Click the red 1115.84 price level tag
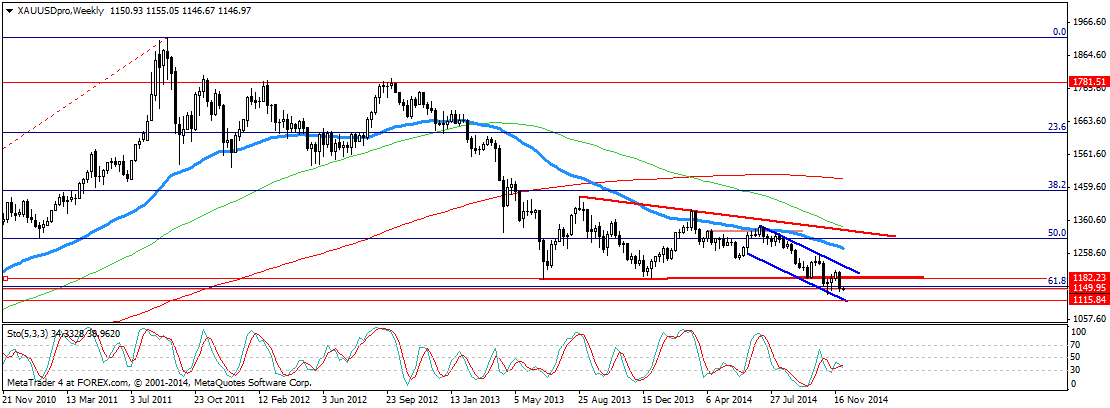1110x408 pixels. tap(1087, 300)
